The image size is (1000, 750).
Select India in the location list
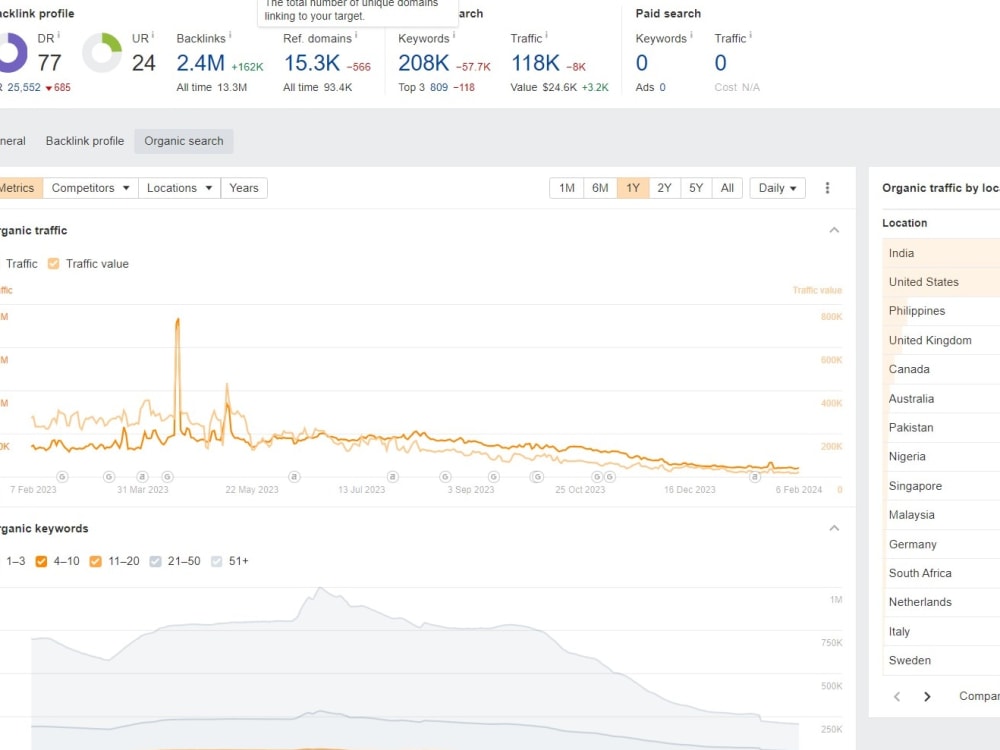tap(941, 253)
